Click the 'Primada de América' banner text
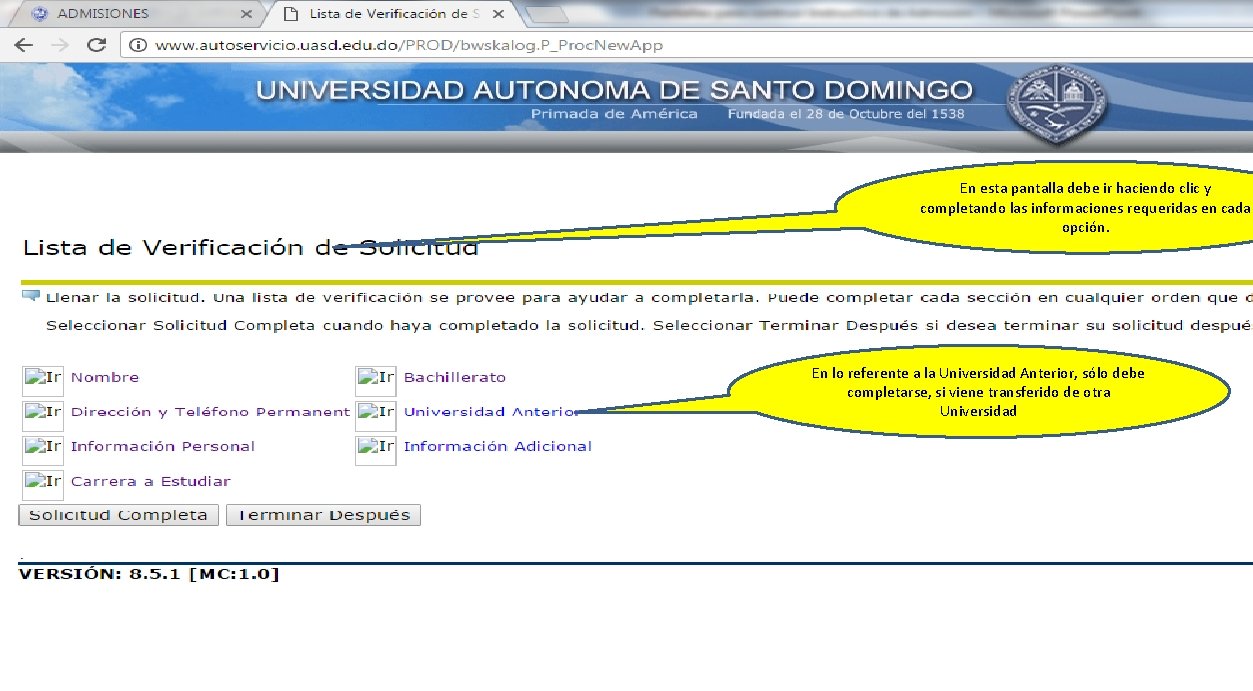1253x691 pixels. pos(614,114)
